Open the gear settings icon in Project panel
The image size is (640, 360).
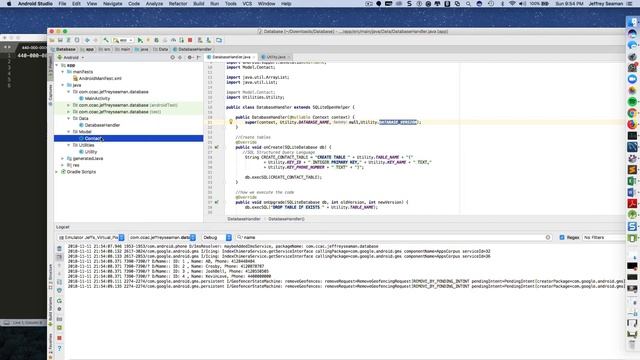[x=190, y=58]
